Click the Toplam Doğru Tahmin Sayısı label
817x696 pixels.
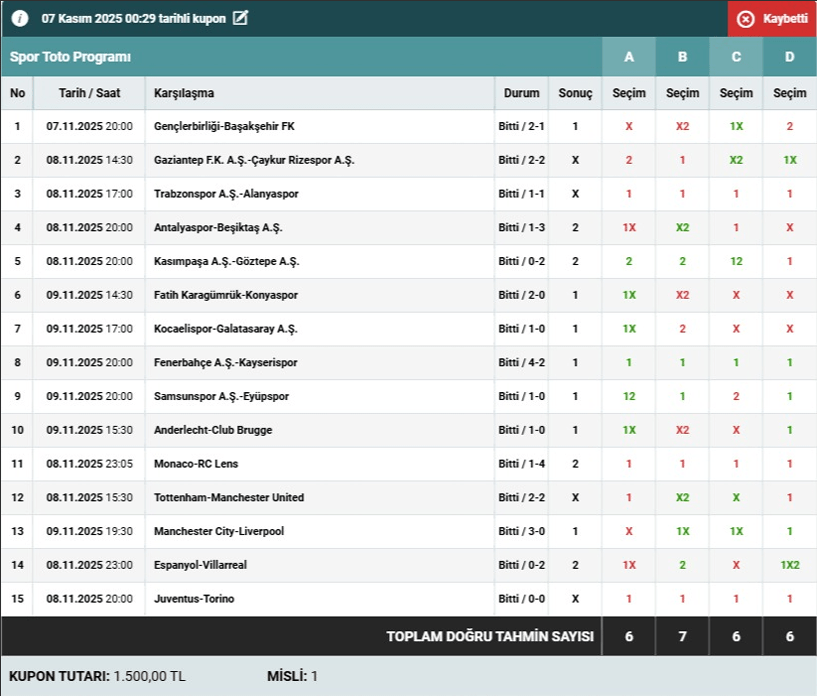(490, 637)
